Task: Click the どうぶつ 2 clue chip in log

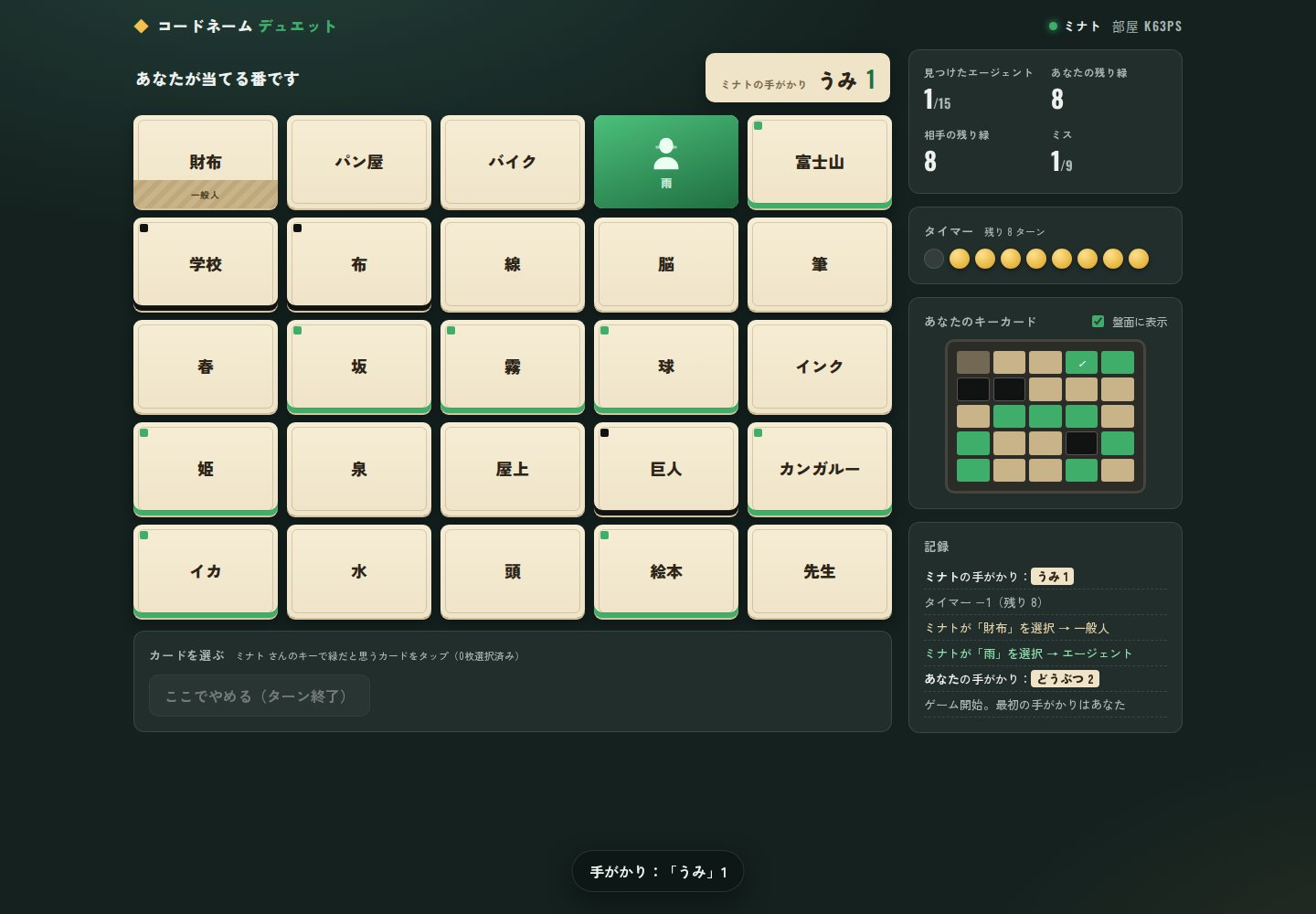Action: (1065, 679)
